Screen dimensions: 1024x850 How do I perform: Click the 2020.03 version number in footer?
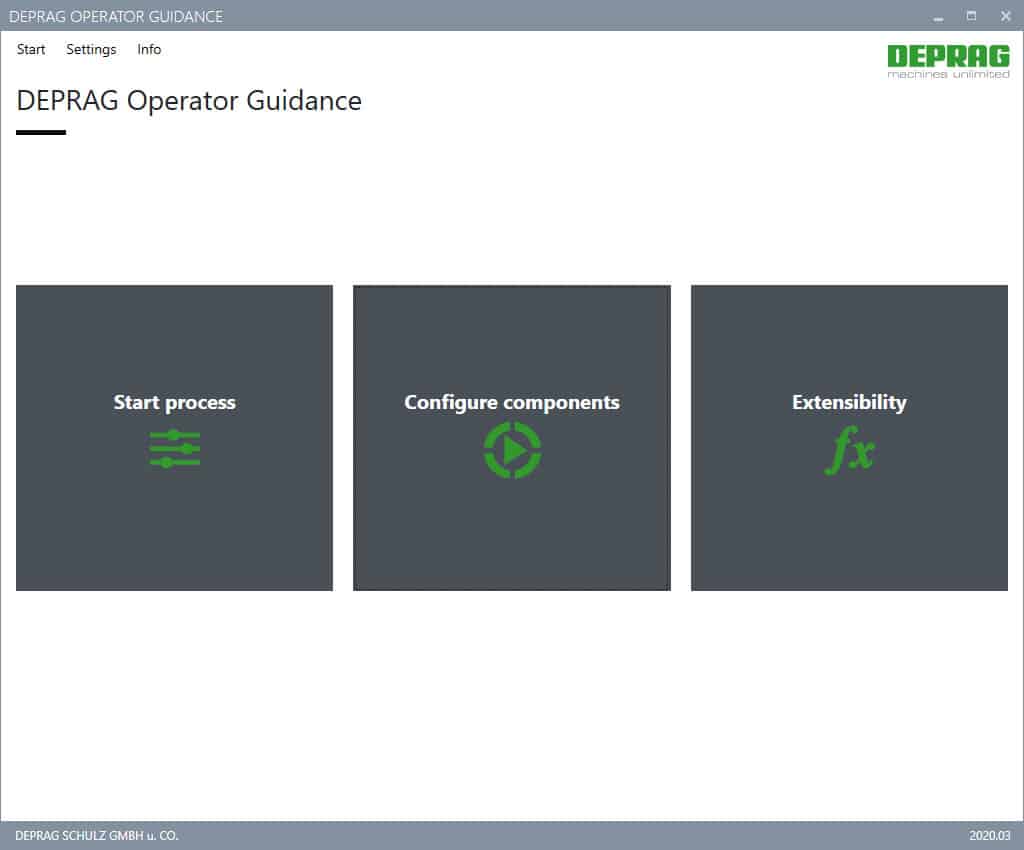[x=989, y=836]
